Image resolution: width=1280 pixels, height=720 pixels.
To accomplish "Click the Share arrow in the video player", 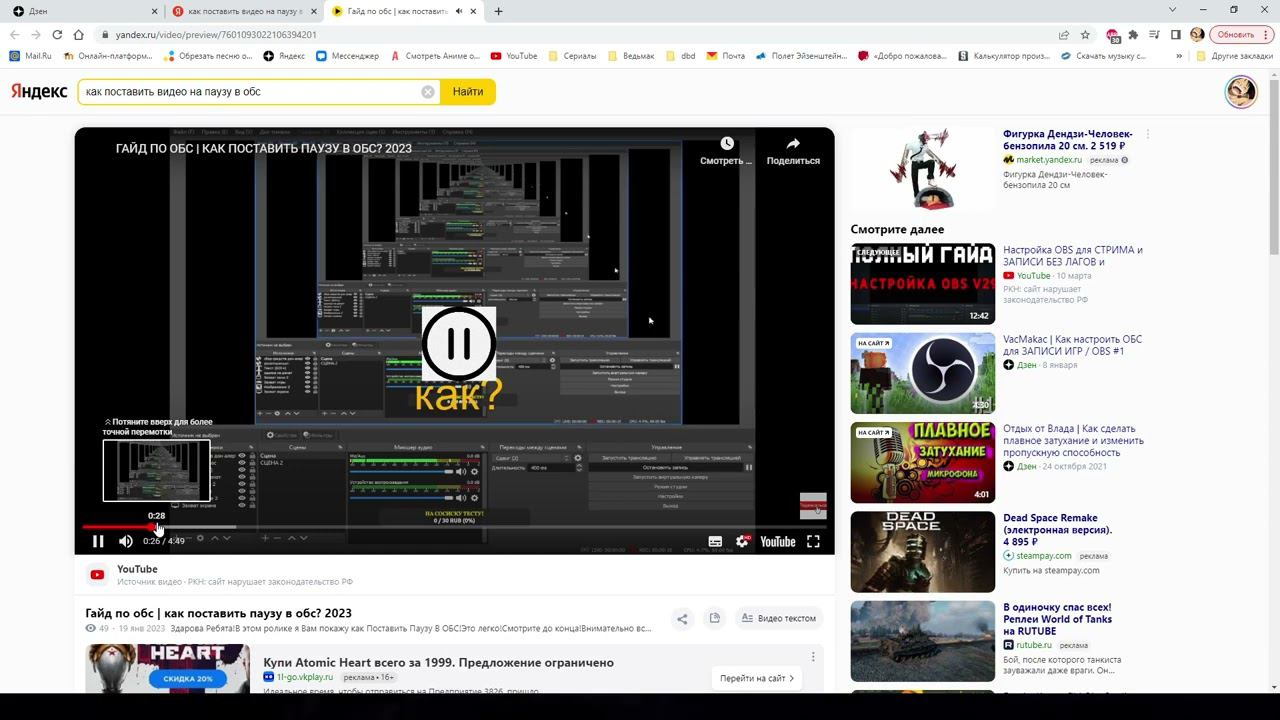I will click(793, 144).
